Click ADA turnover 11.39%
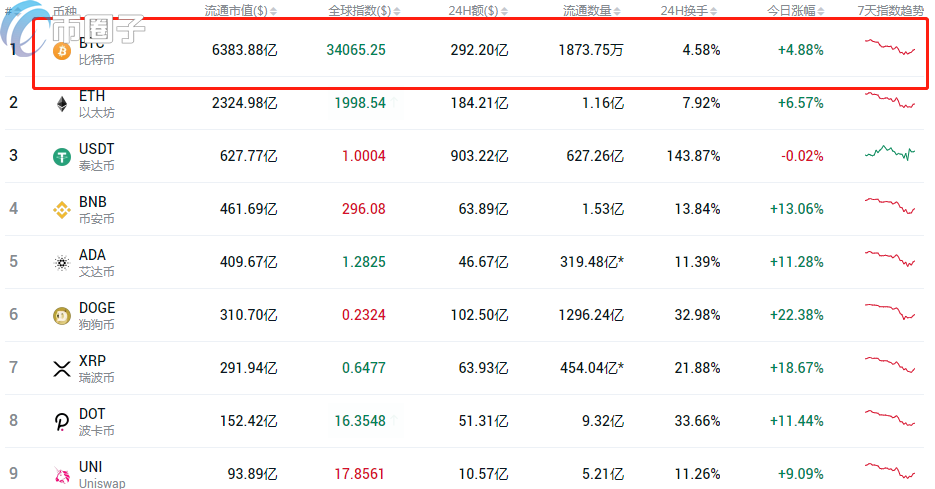 point(697,262)
